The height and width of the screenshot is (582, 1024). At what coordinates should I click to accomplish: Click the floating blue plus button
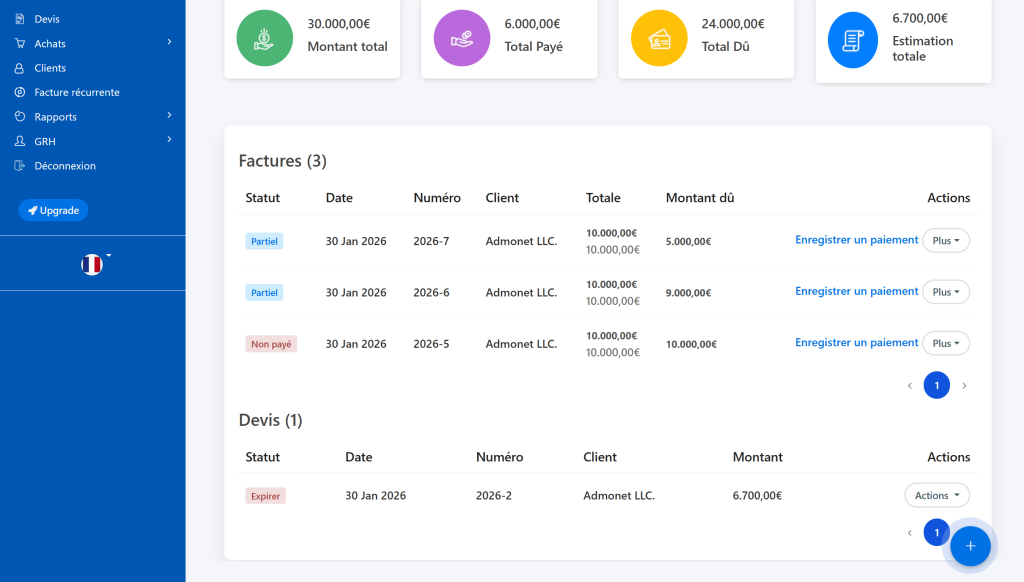970,546
